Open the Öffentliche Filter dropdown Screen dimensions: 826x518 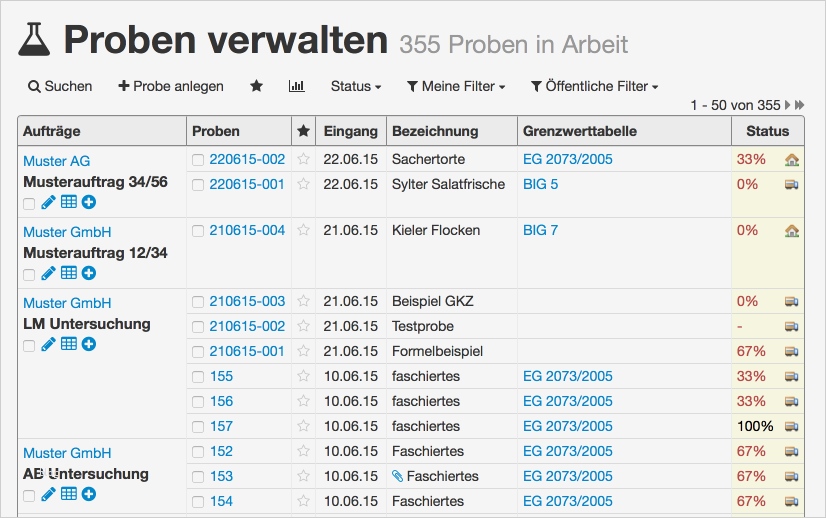point(594,86)
